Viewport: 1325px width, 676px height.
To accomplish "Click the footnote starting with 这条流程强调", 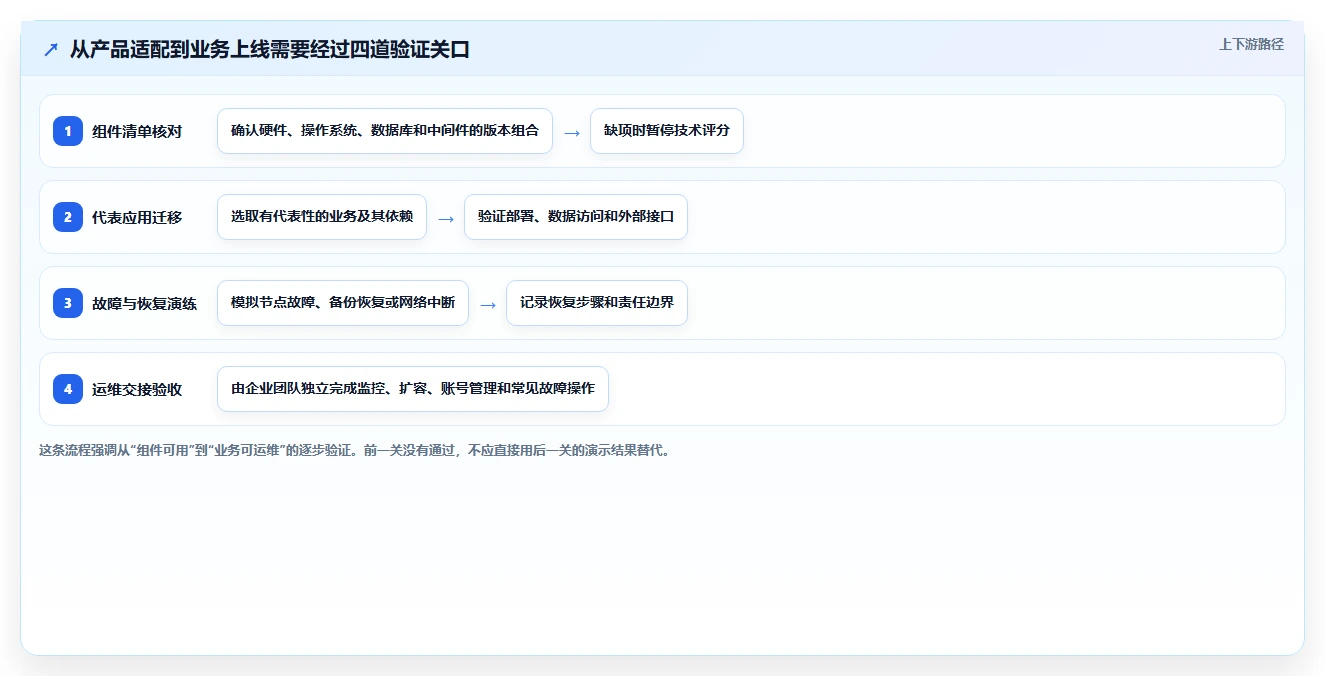I will pyautogui.click(x=355, y=450).
